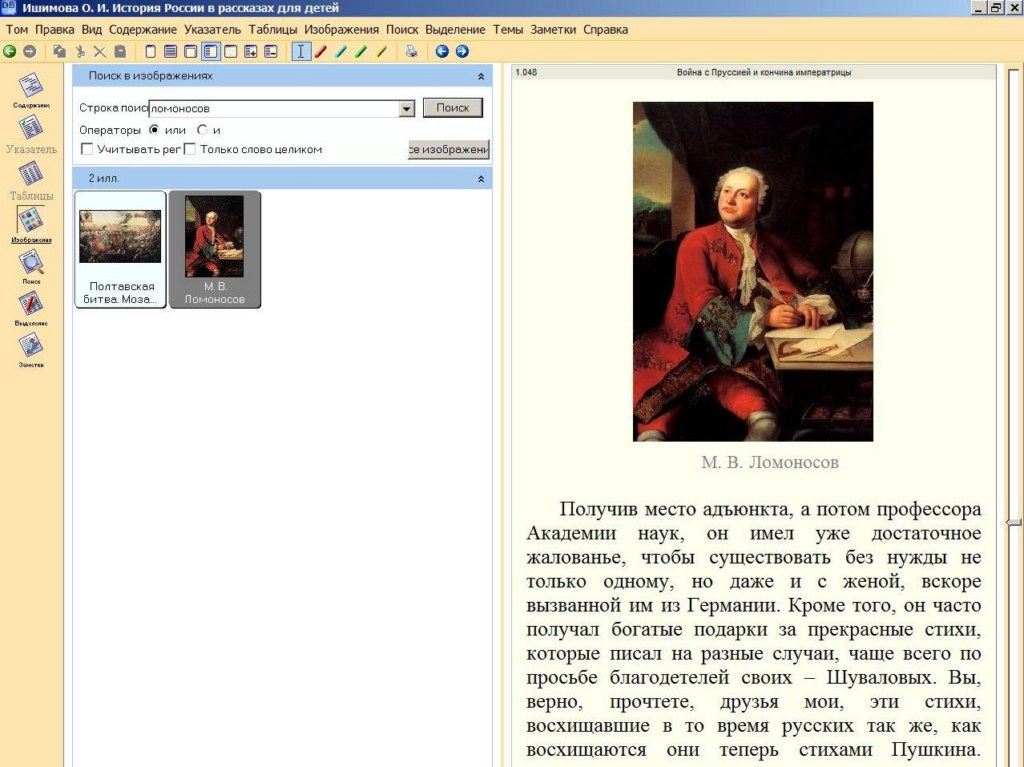
Task: Click the copy icon in toolbar
Action: (x=59, y=52)
